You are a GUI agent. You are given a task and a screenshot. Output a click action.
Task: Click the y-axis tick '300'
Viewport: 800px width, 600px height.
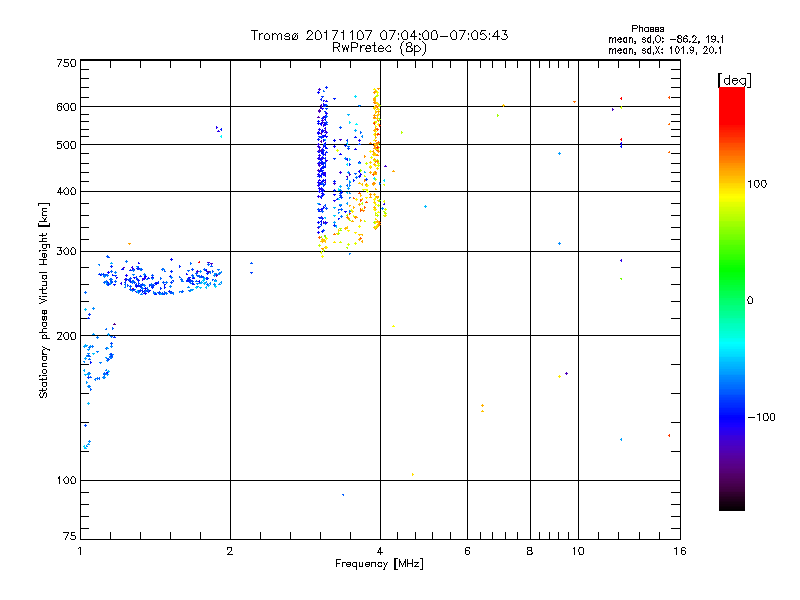(x=66, y=251)
